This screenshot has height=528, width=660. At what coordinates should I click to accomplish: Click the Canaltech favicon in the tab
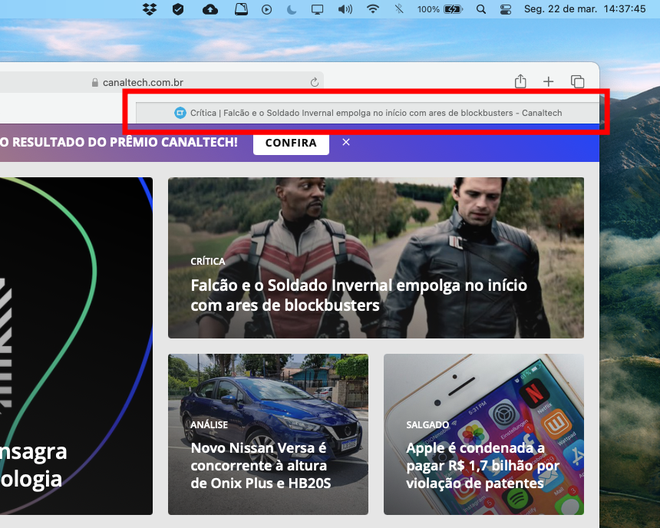click(180, 113)
